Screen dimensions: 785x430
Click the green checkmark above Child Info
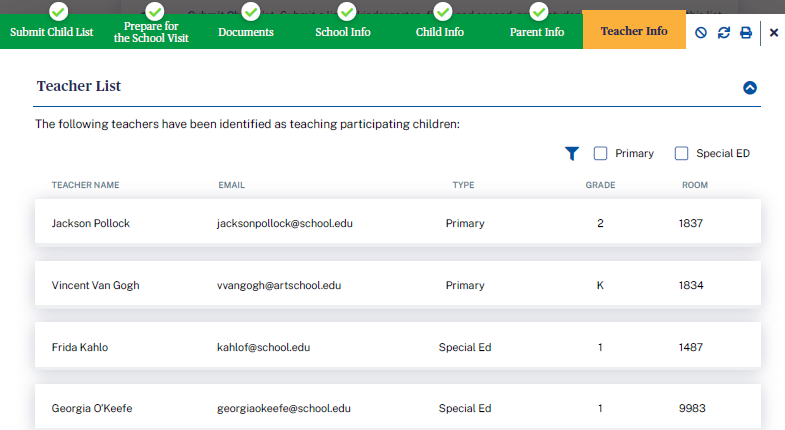click(x=442, y=12)
